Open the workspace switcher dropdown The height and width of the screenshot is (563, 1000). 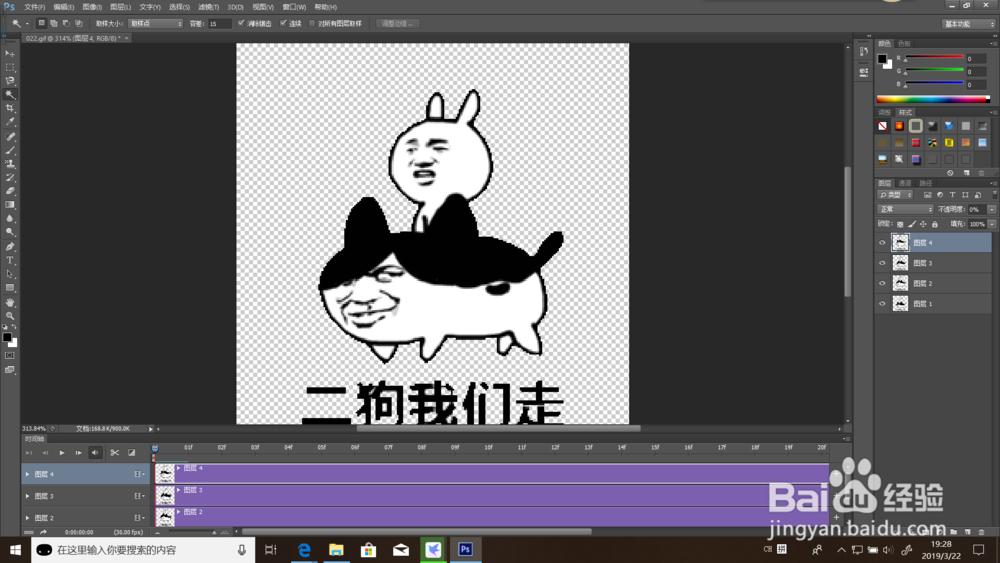pyautogui.click(x=969, y=24)
